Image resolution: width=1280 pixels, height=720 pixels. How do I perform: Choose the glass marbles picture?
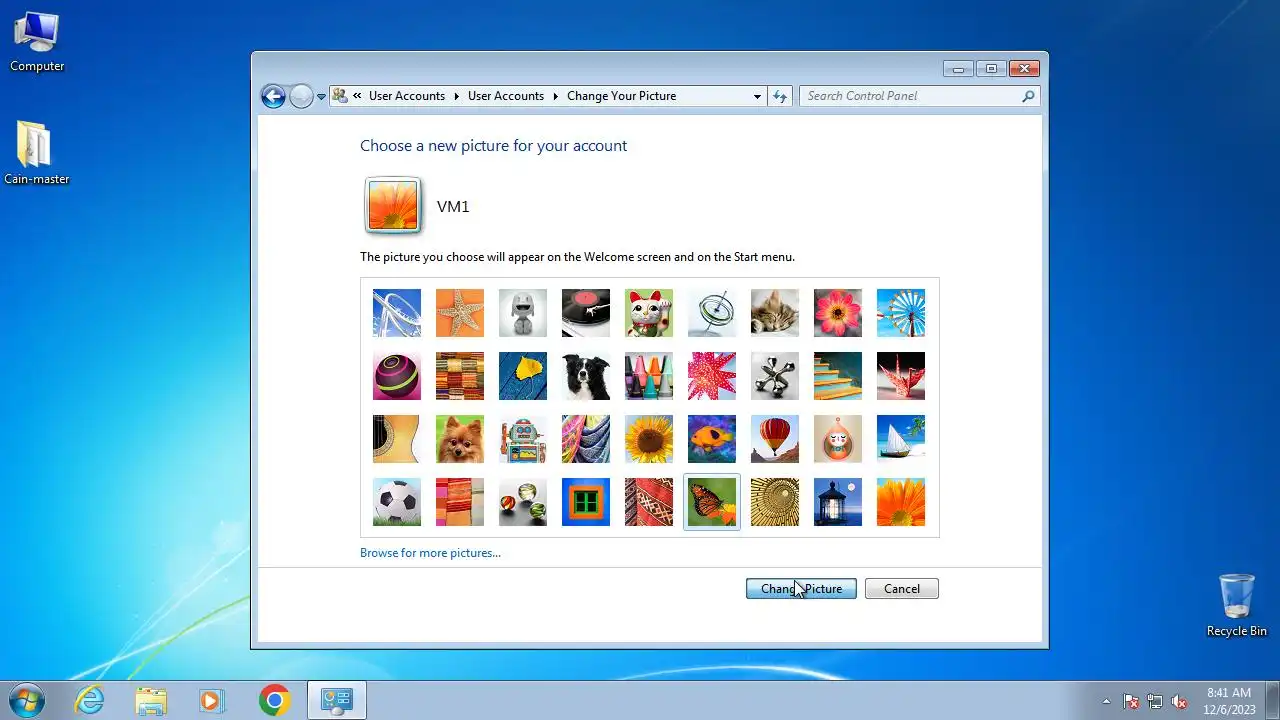(x=523, y=502)
